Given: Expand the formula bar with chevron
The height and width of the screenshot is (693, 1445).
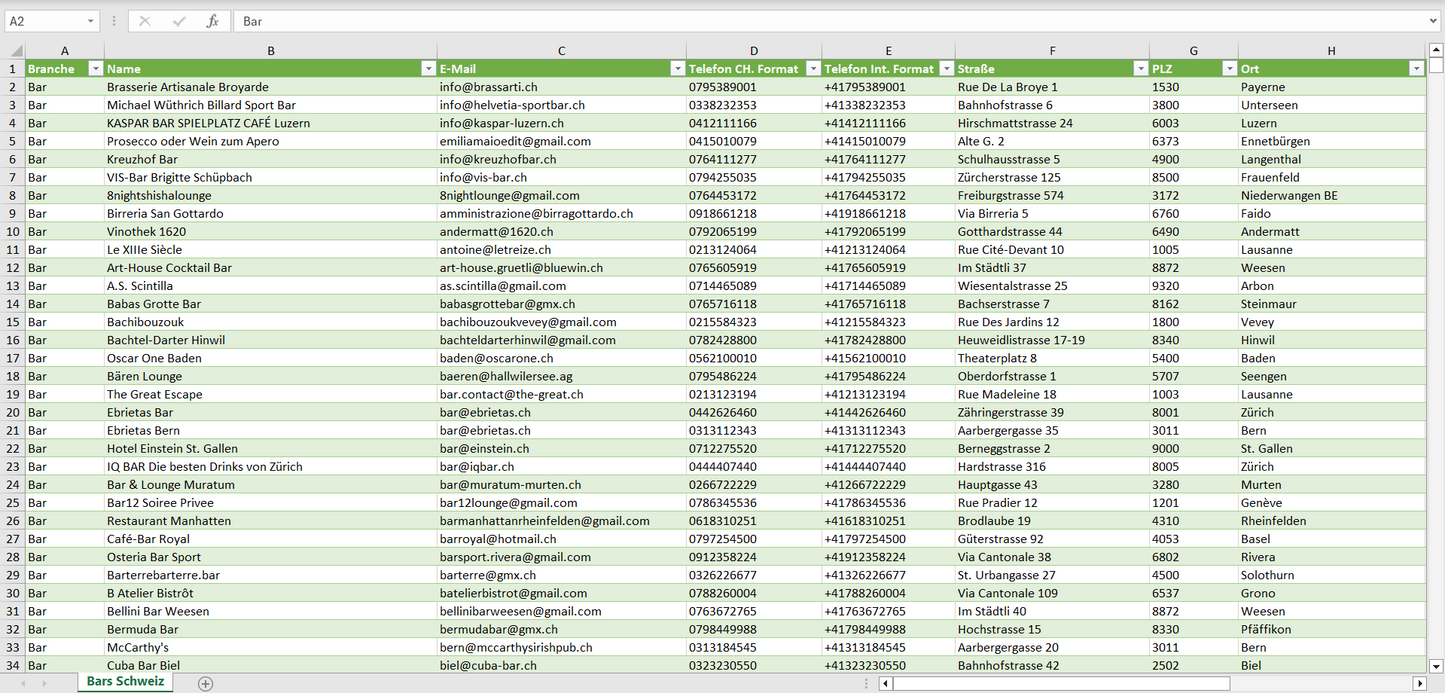Looking at the screenshot, I should click(1434, 21).
